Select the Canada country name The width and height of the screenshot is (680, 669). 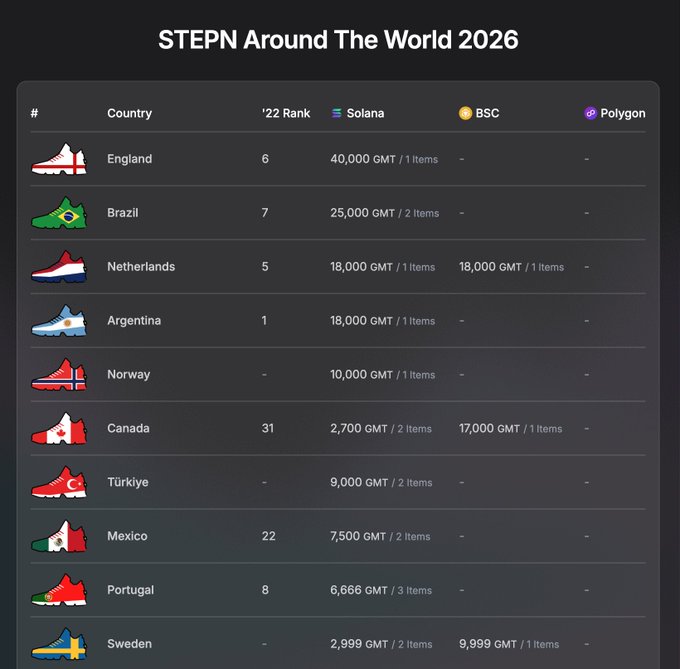(x=128, y=428)
